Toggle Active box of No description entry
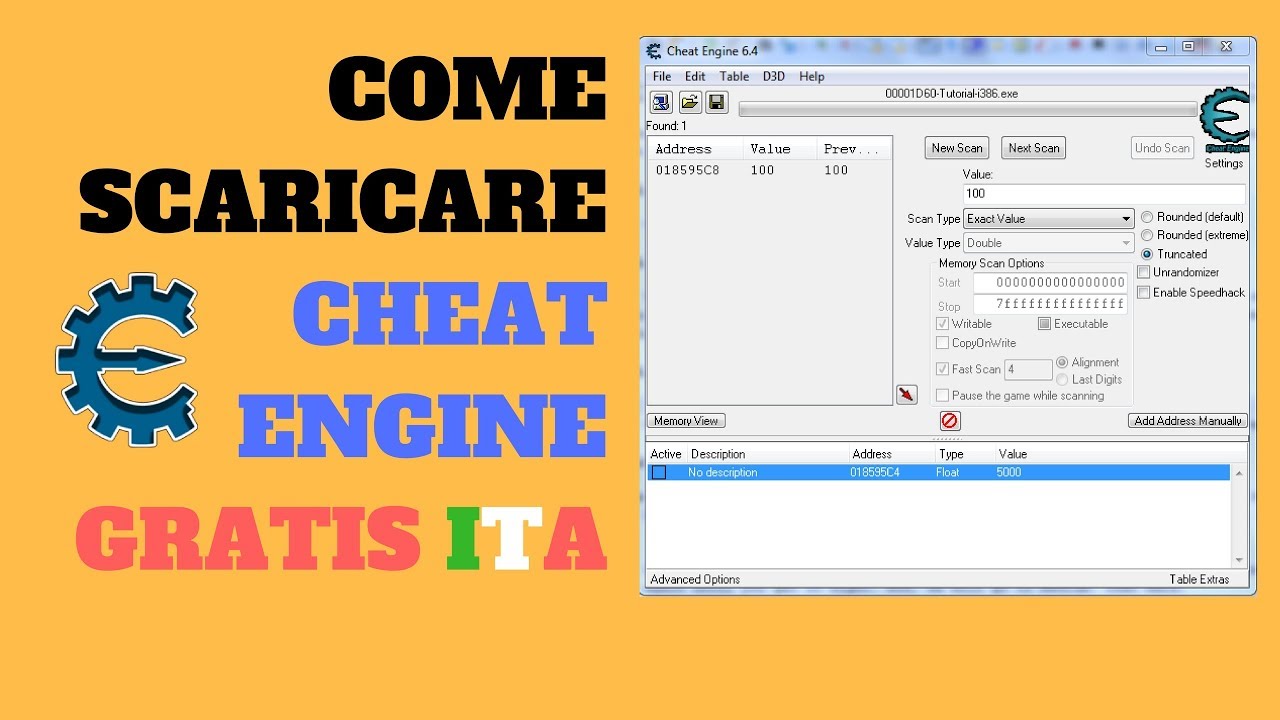Viewport: 1280px width, 720px height. pos(659,472)
